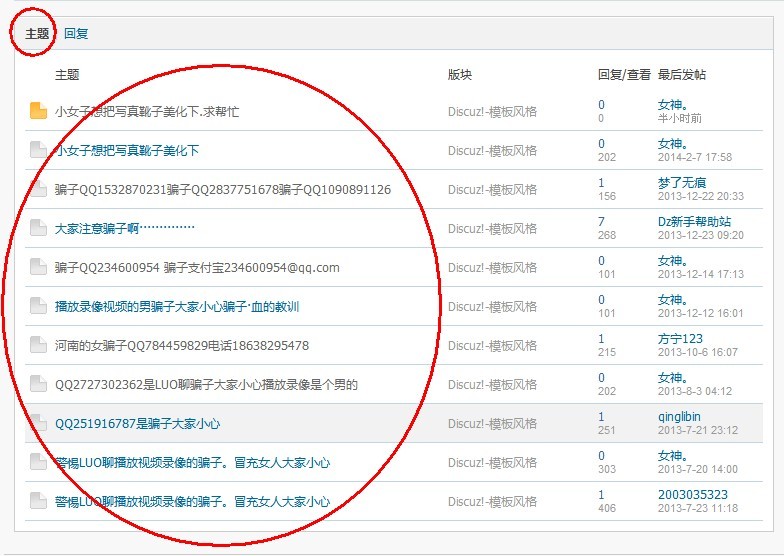Click view count 215
784x556 pixels.
point(607,352)
